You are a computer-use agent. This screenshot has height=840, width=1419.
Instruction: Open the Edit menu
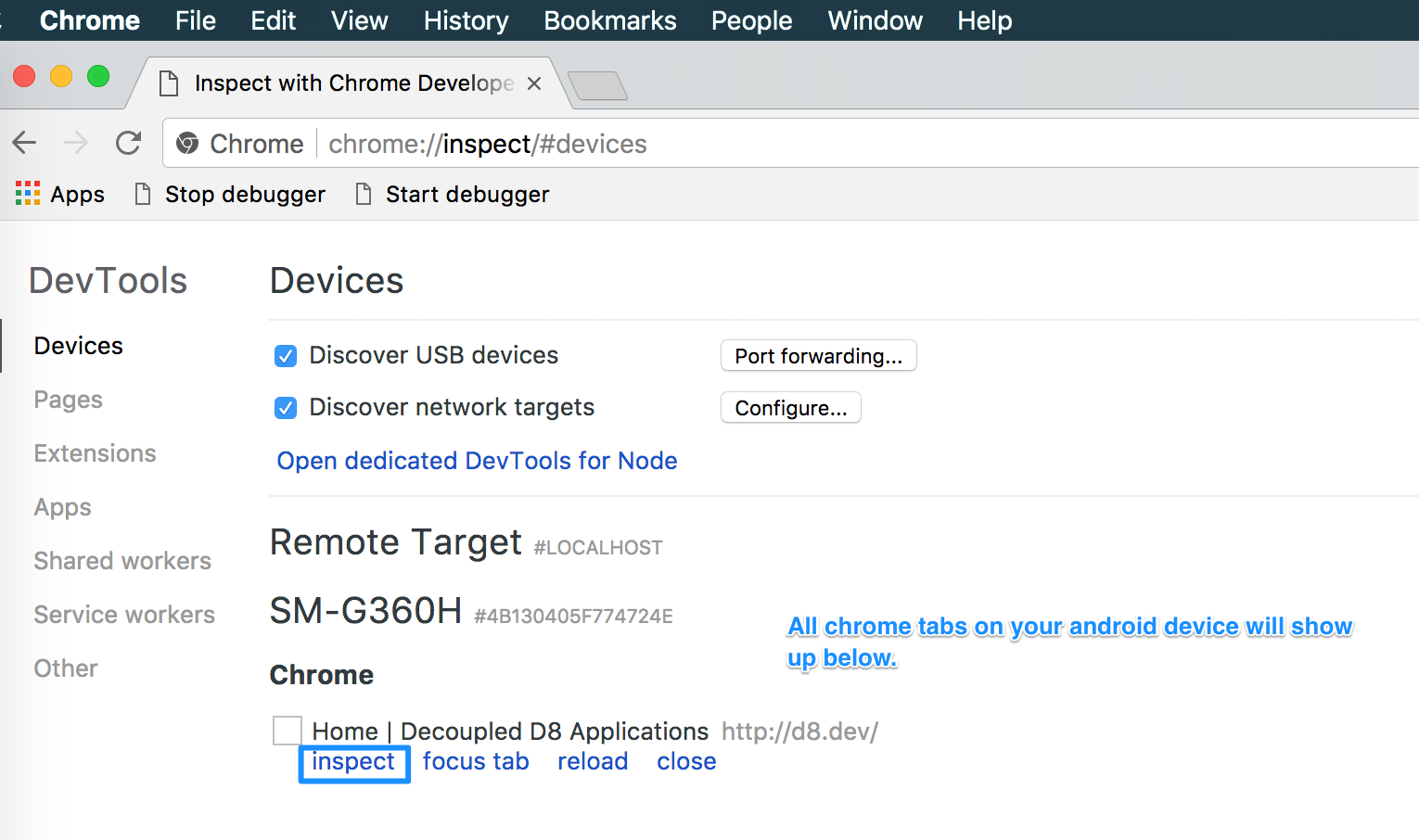point(274,20)
